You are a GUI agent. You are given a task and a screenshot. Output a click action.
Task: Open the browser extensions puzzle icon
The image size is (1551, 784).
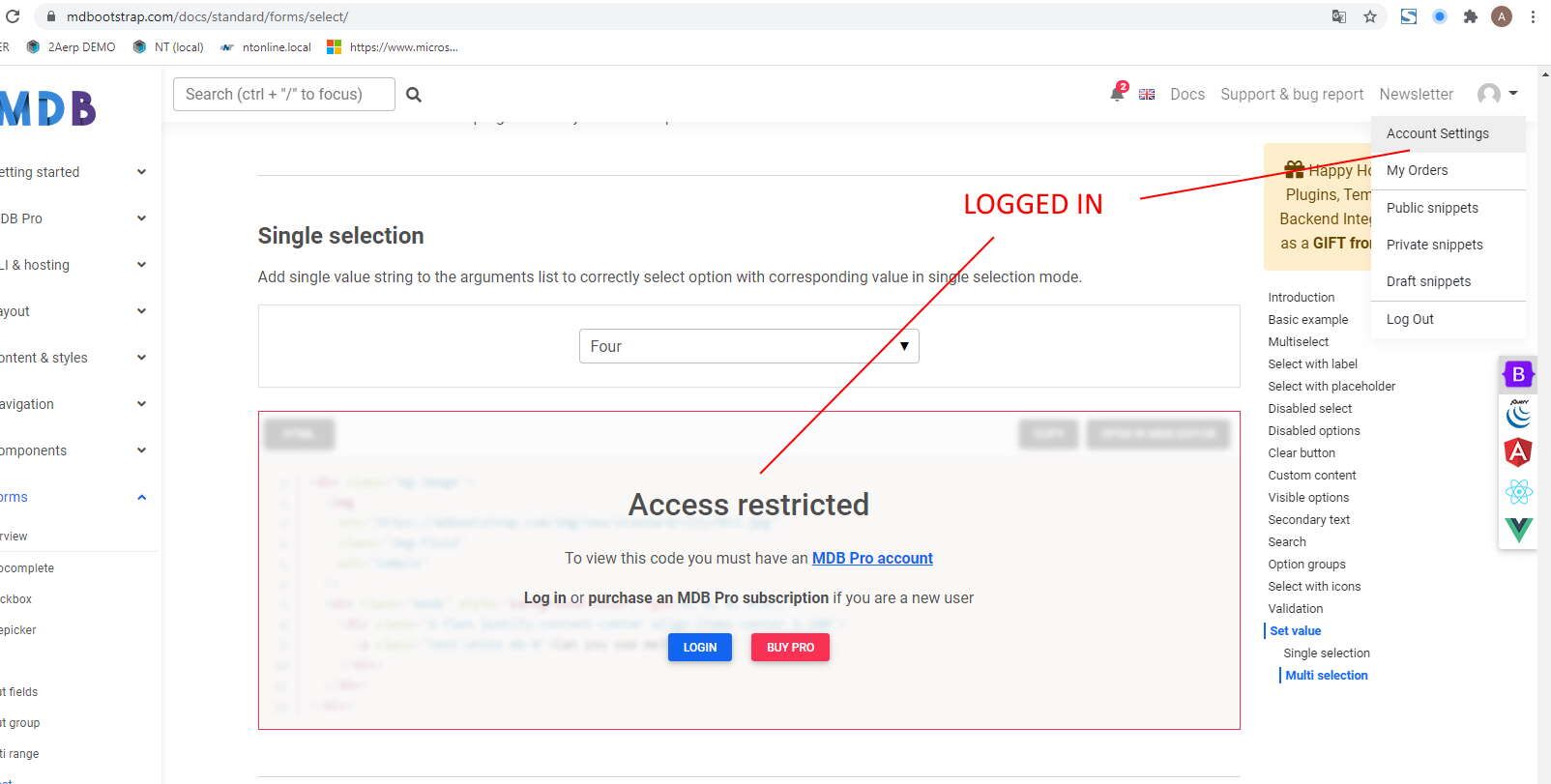coord(1471,16)
